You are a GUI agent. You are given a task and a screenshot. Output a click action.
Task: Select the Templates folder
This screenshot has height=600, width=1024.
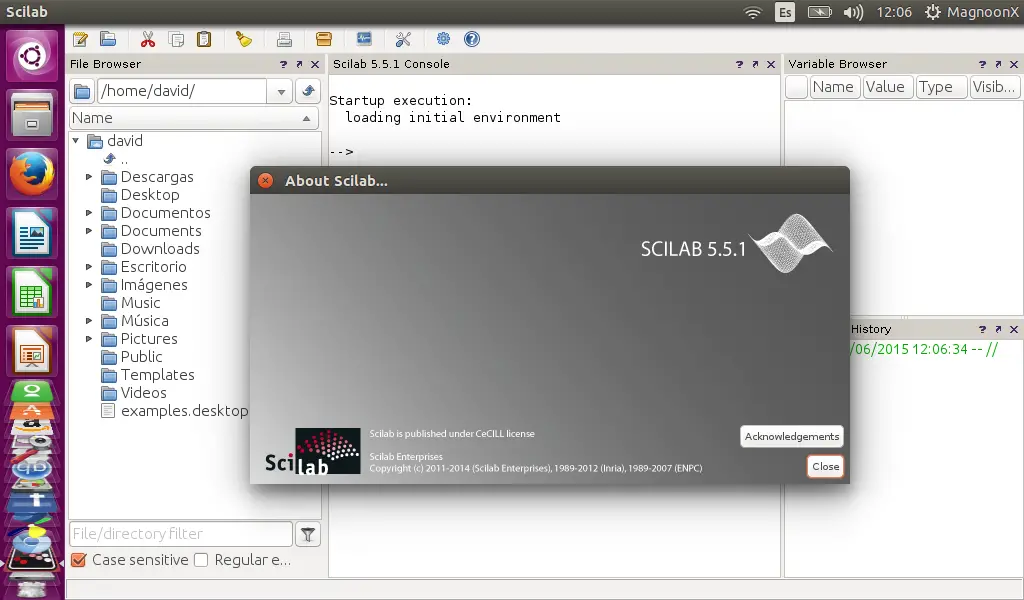pos(148,375)
